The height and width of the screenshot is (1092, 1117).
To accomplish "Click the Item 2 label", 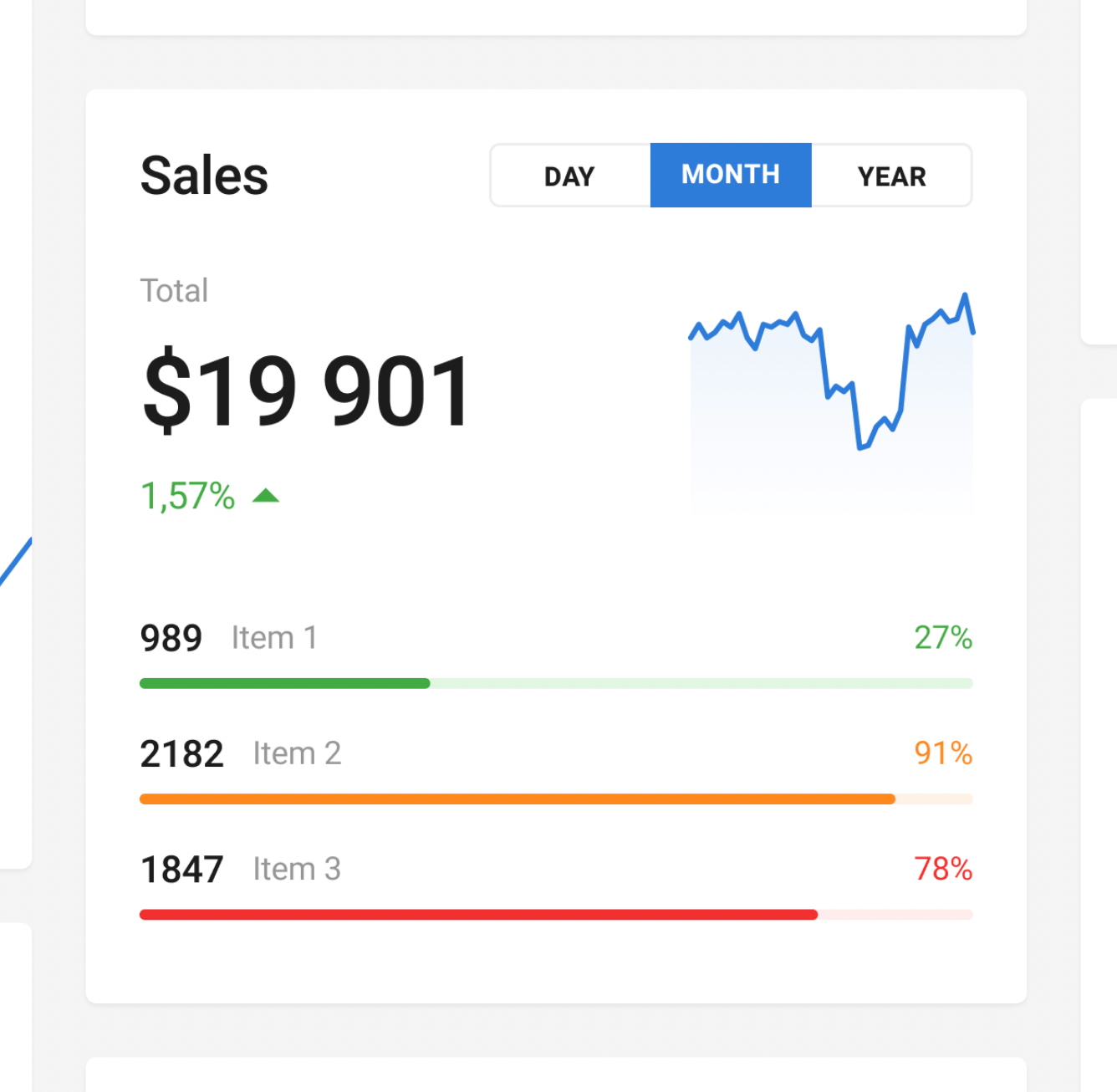I will coord(297,753).
